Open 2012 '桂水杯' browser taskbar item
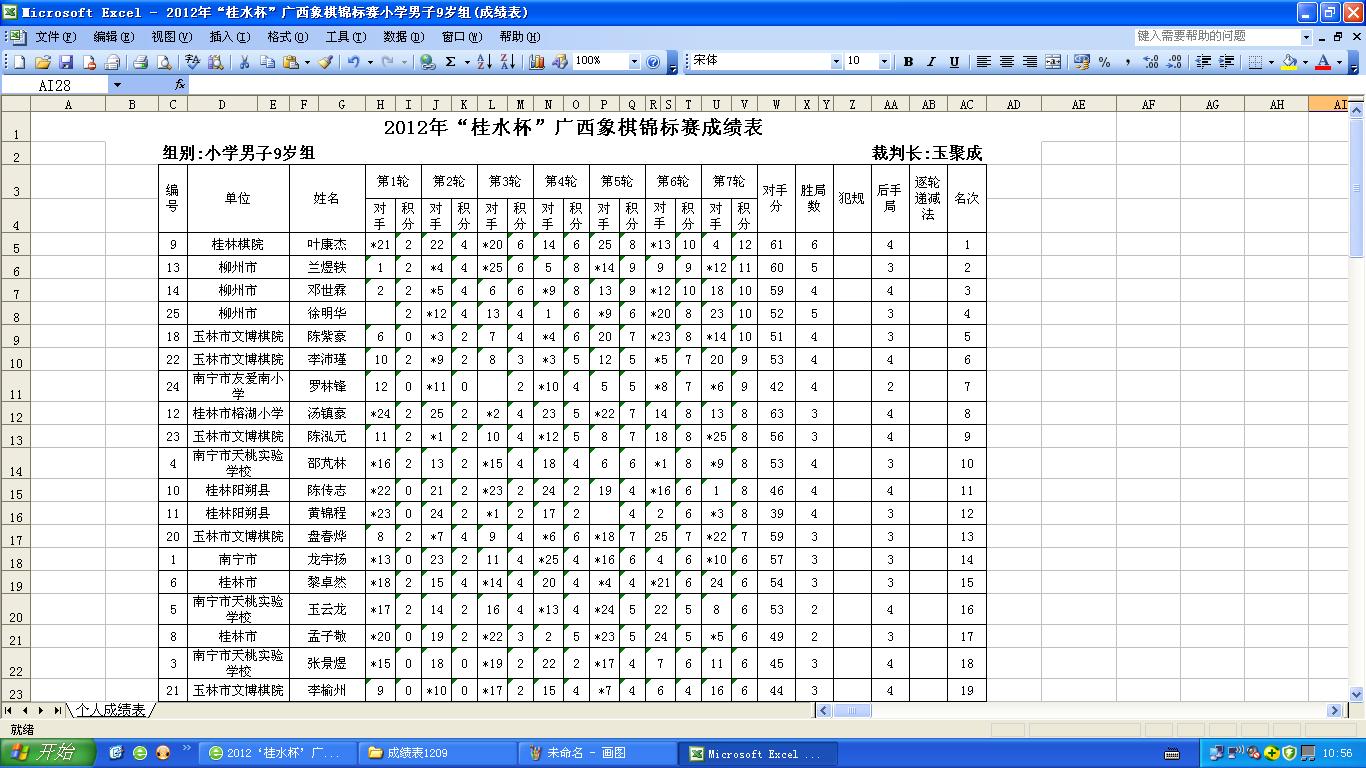 277,753
